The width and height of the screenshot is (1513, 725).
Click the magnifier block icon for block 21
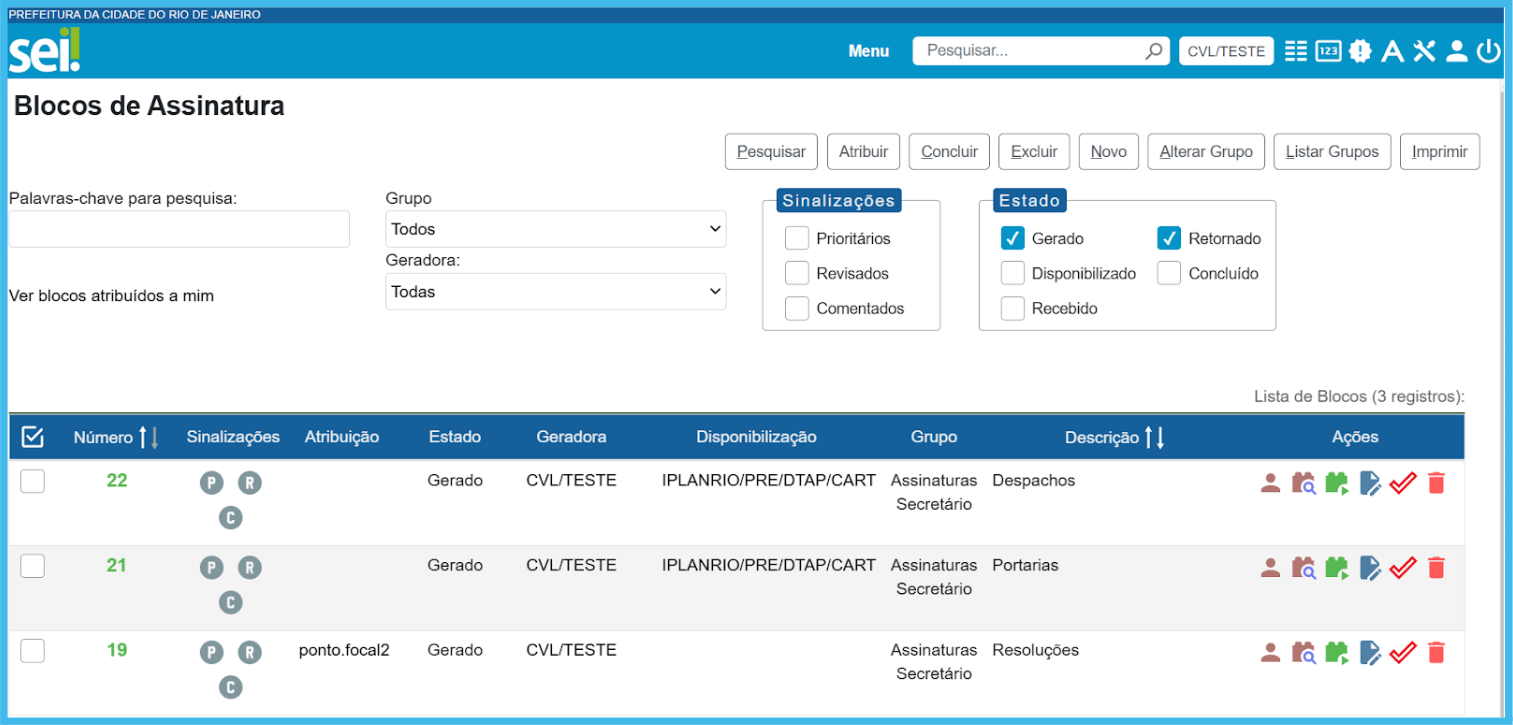[1303, 569]
